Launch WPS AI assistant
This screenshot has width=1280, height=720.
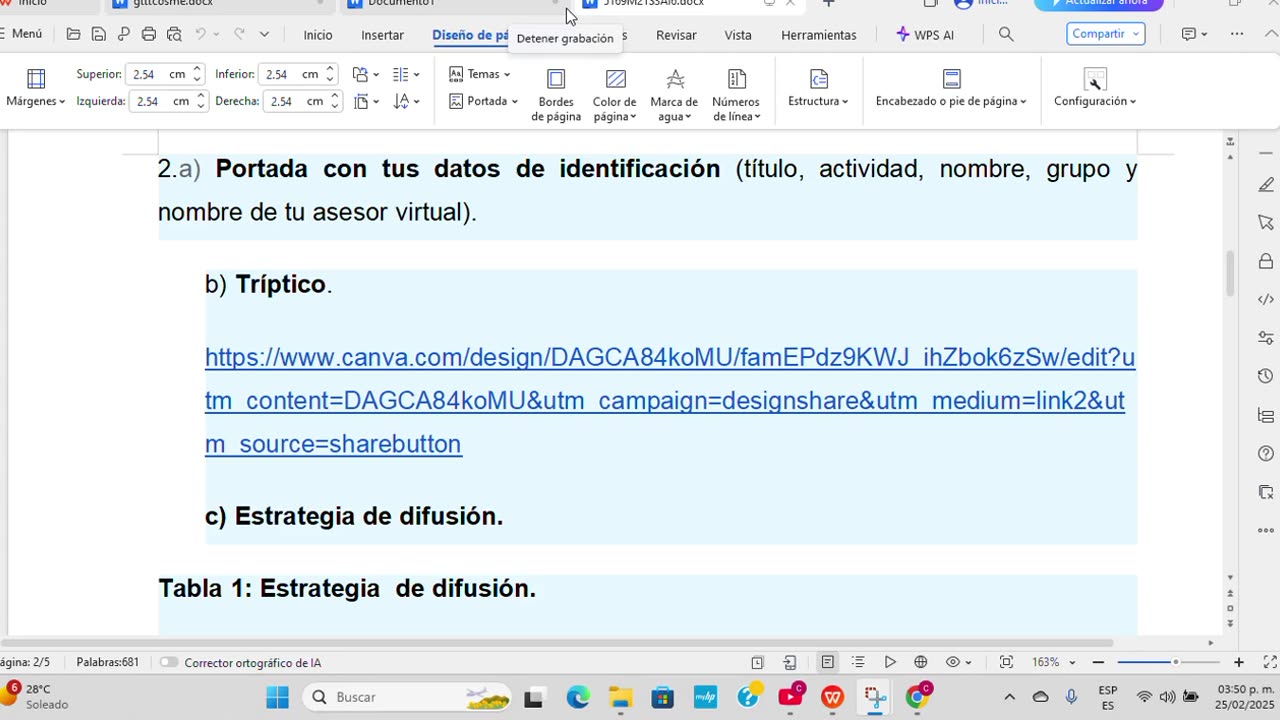pos(925,35)
